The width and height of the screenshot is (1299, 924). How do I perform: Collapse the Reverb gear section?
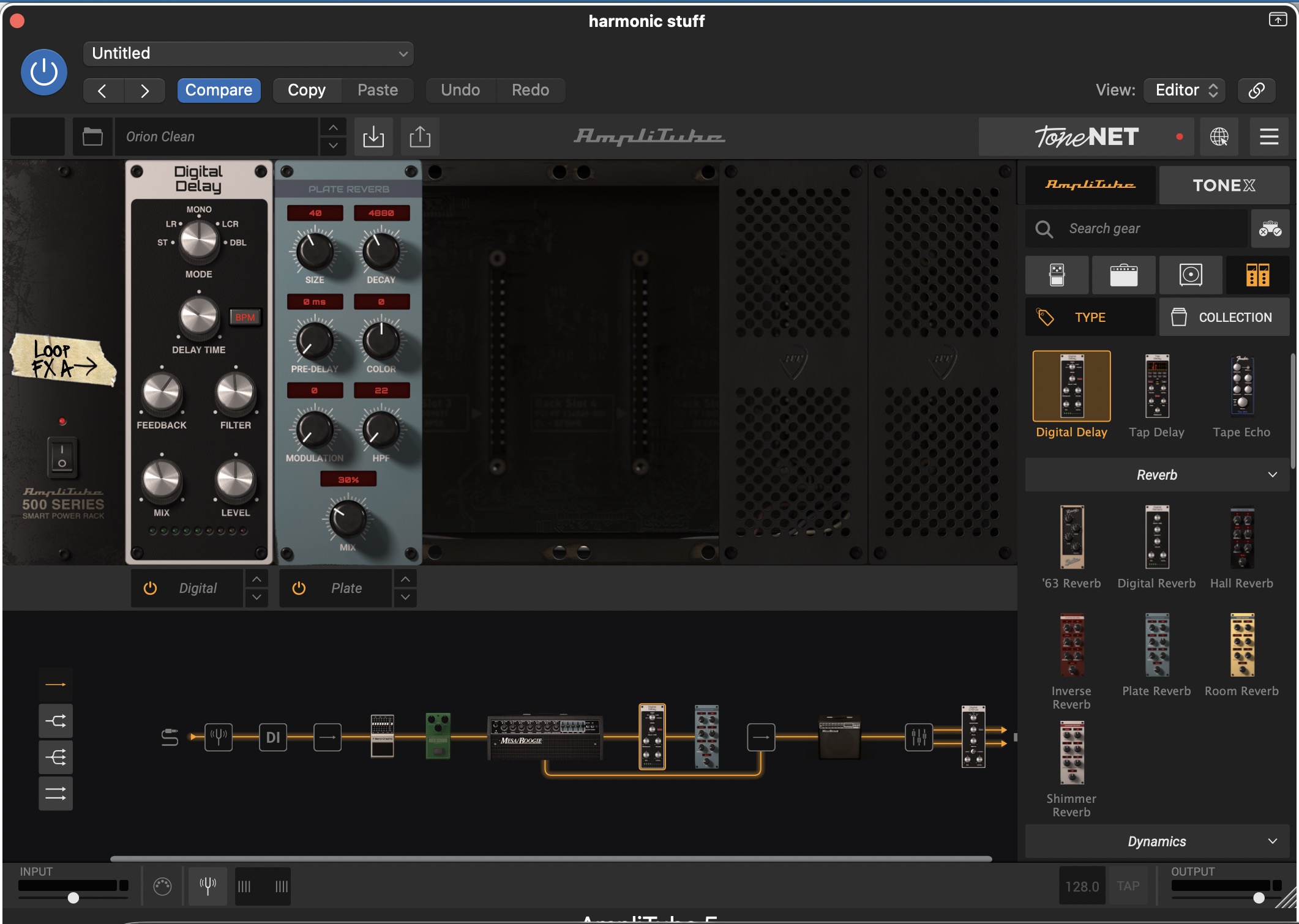coord(1157,475)
